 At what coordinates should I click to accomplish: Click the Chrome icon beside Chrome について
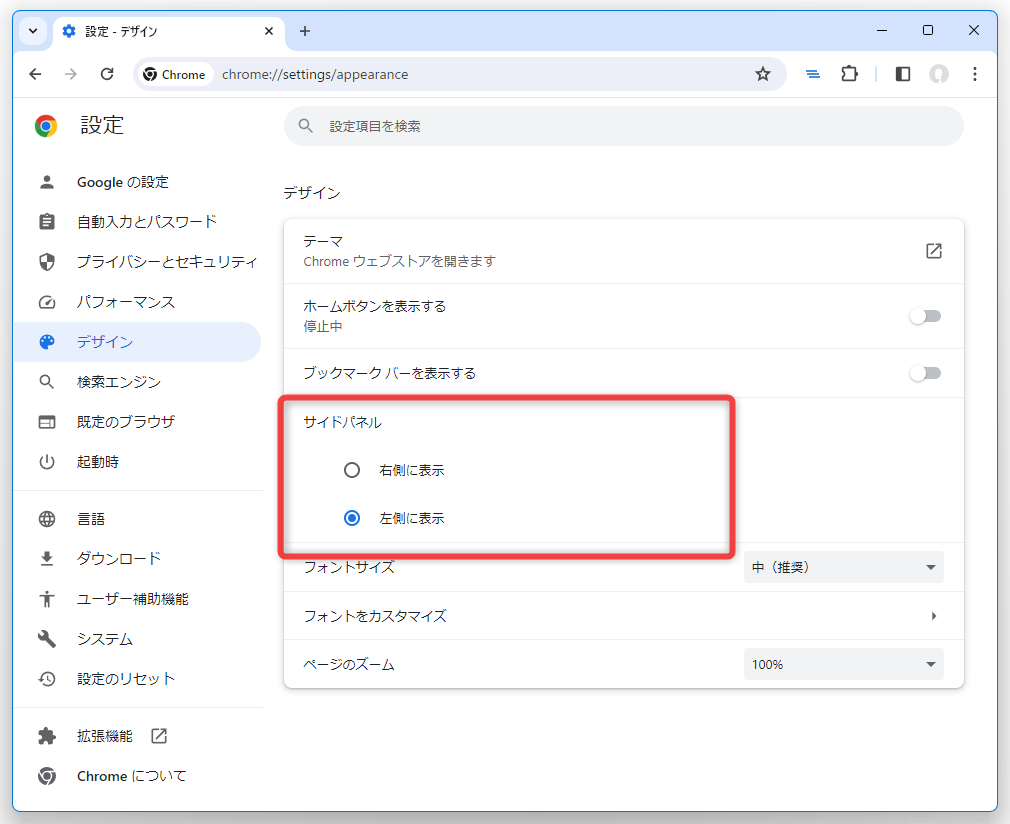click(47, 776)
